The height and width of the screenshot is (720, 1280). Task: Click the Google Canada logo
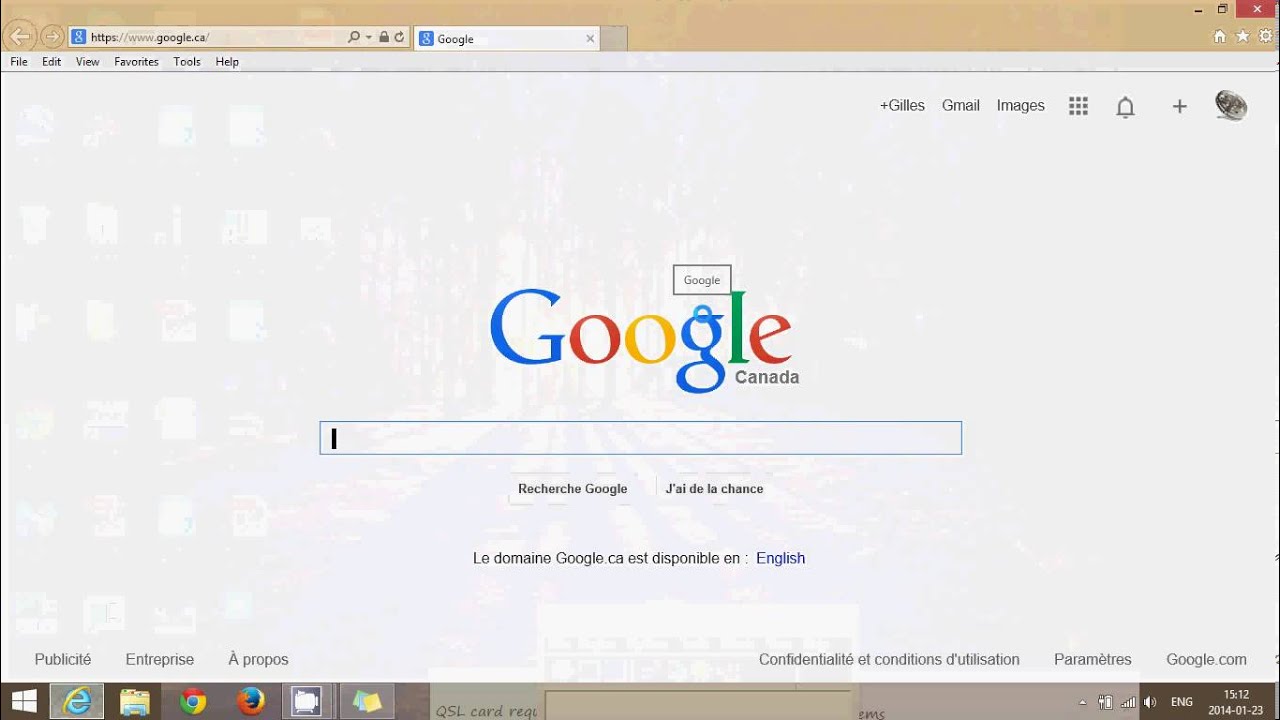pyautogui.click(x=644, y=339)
